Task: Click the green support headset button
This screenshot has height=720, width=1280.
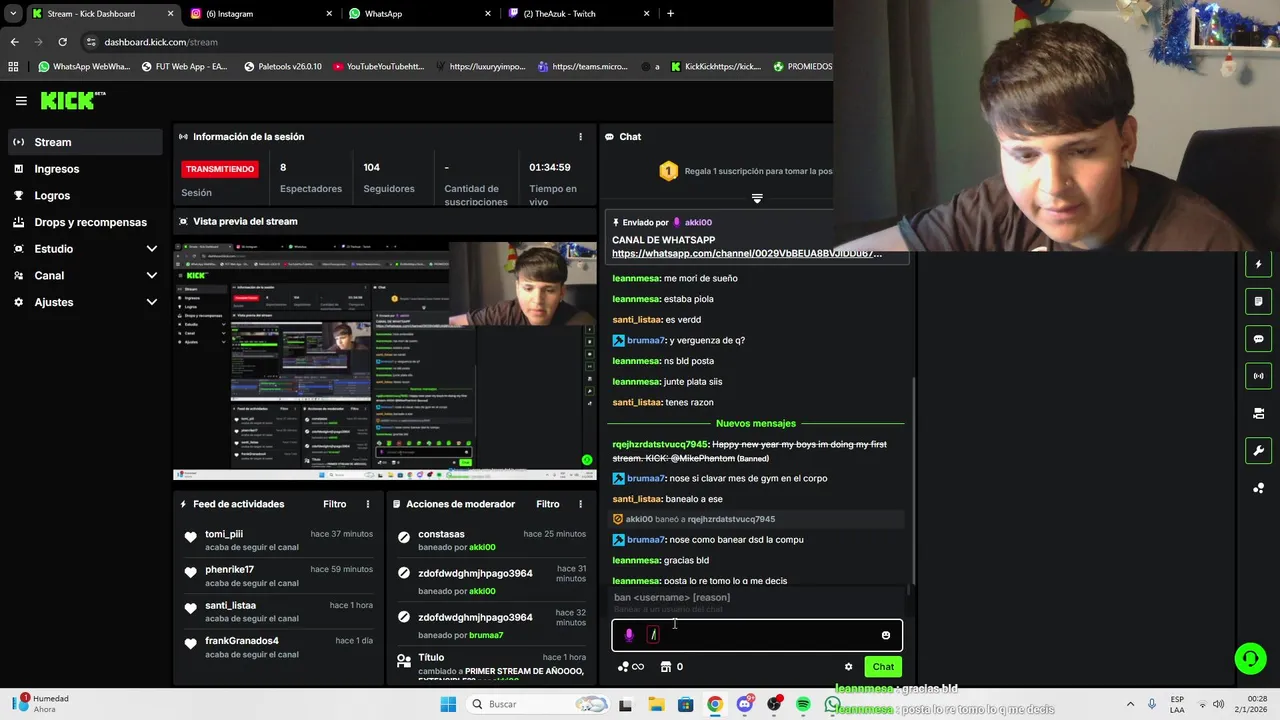Action: point(1250,658)
